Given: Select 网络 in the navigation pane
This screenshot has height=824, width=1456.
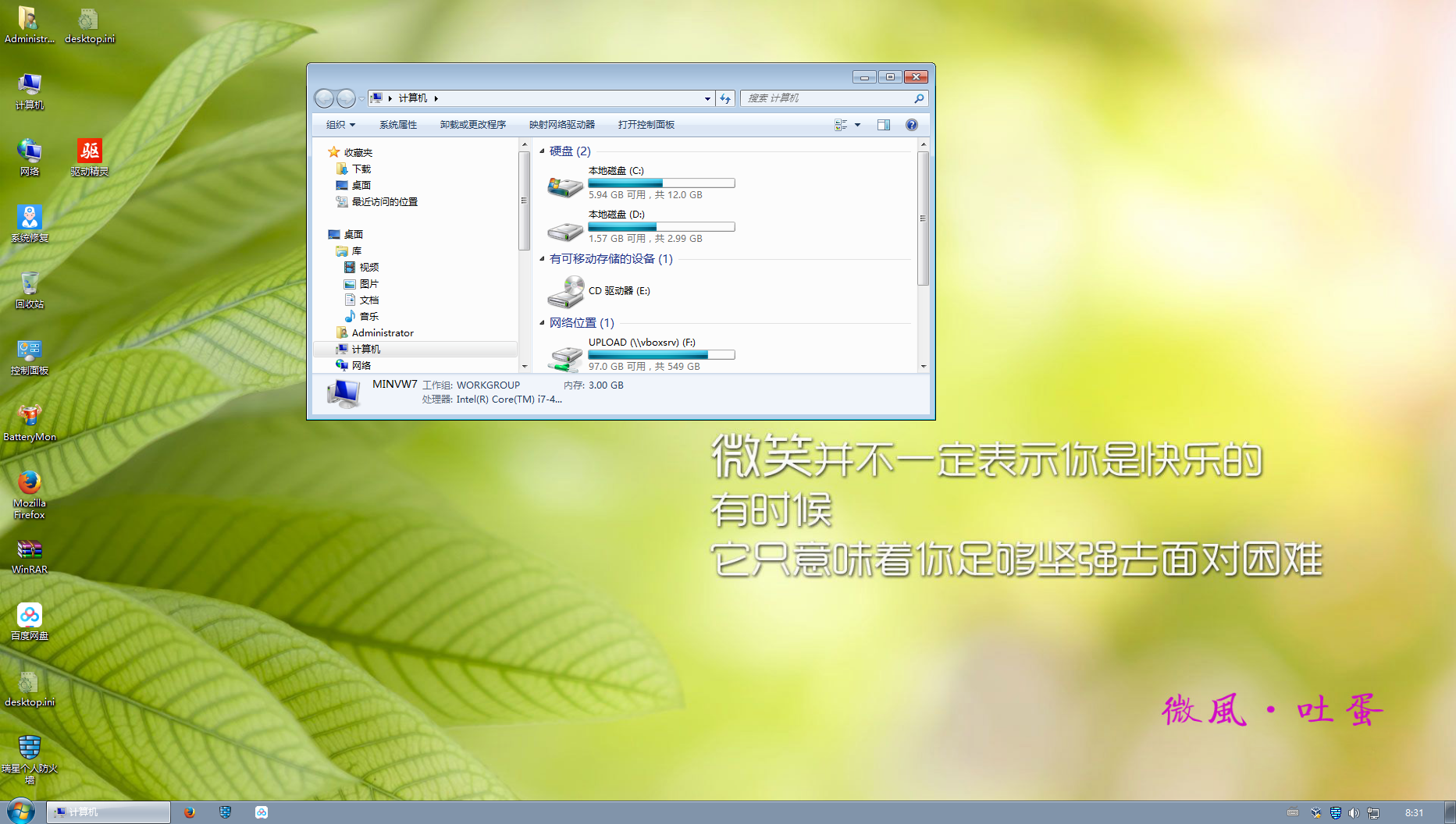Looking at the screenshot, I should [361, 365].
